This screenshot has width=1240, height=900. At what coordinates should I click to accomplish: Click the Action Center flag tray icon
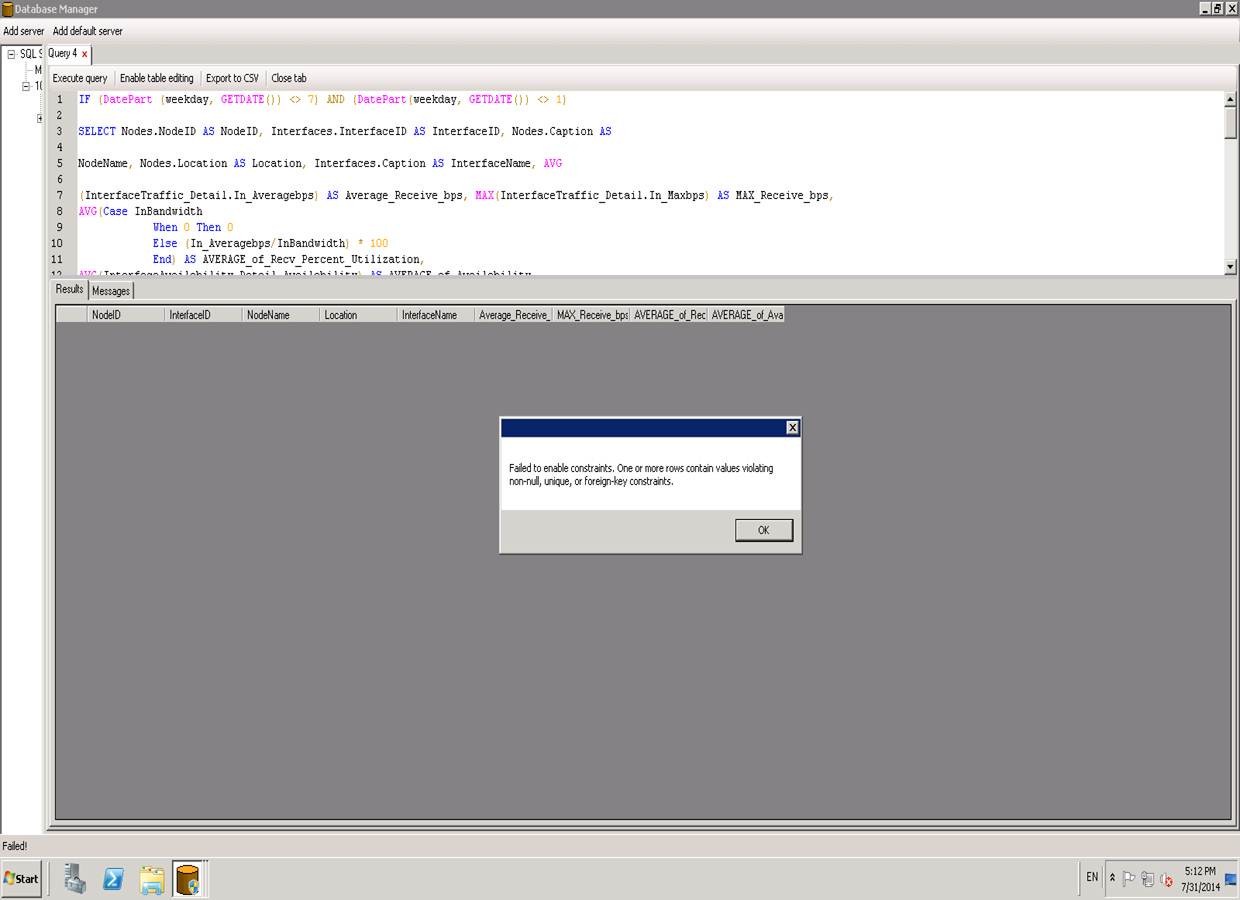pyautogui.click(x=1129, y=879)
